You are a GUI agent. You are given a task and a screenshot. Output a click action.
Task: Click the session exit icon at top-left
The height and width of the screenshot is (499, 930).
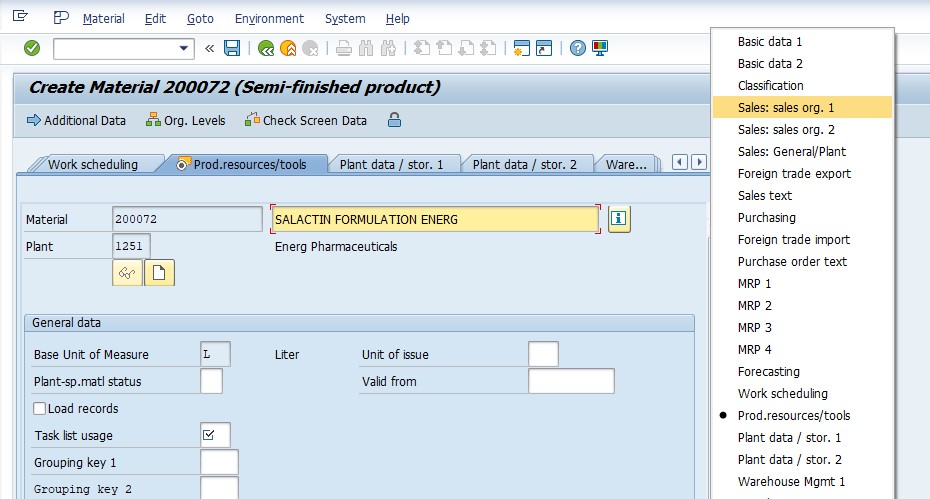[x=20, y=16]
